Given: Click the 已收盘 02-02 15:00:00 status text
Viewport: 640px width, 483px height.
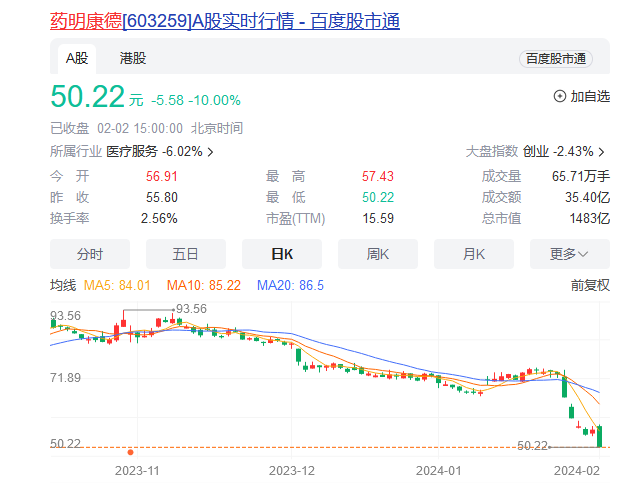Looking at the screenshot, I should click(147, 128).
